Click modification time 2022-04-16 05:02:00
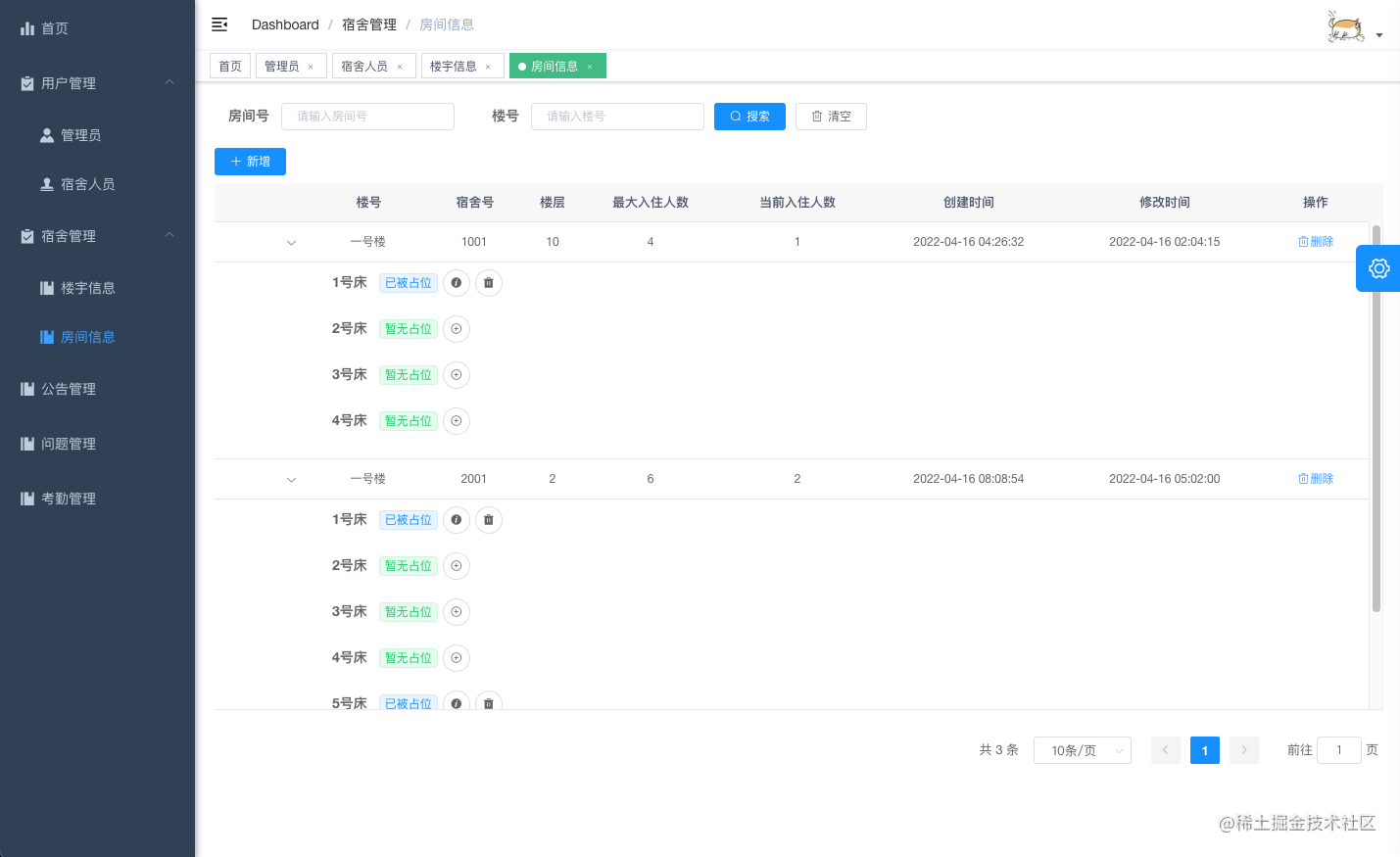 1165,479
